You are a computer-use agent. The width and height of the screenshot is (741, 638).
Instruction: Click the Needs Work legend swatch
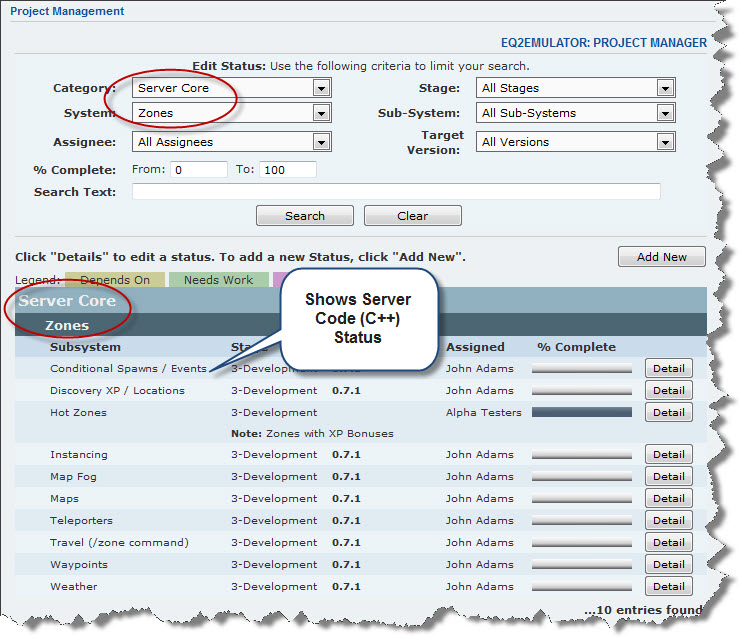pos(218,280)
